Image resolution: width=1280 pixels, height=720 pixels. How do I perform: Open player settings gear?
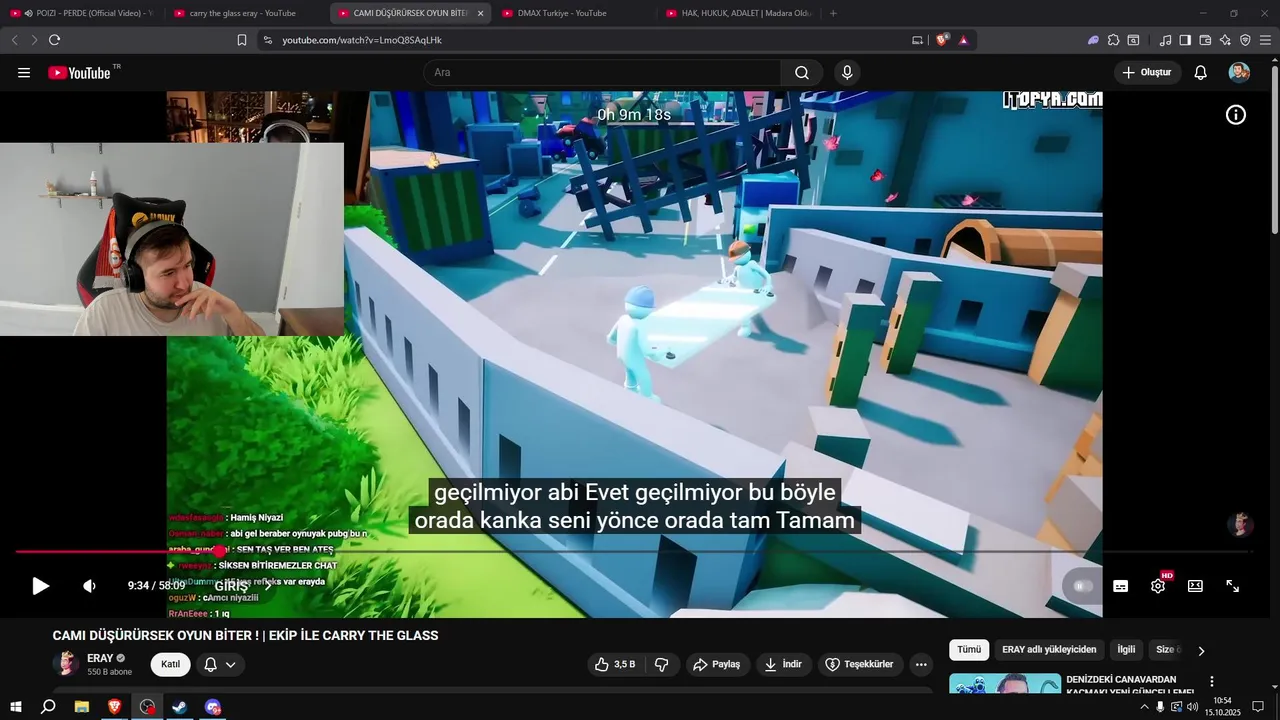pos(1158,586)
